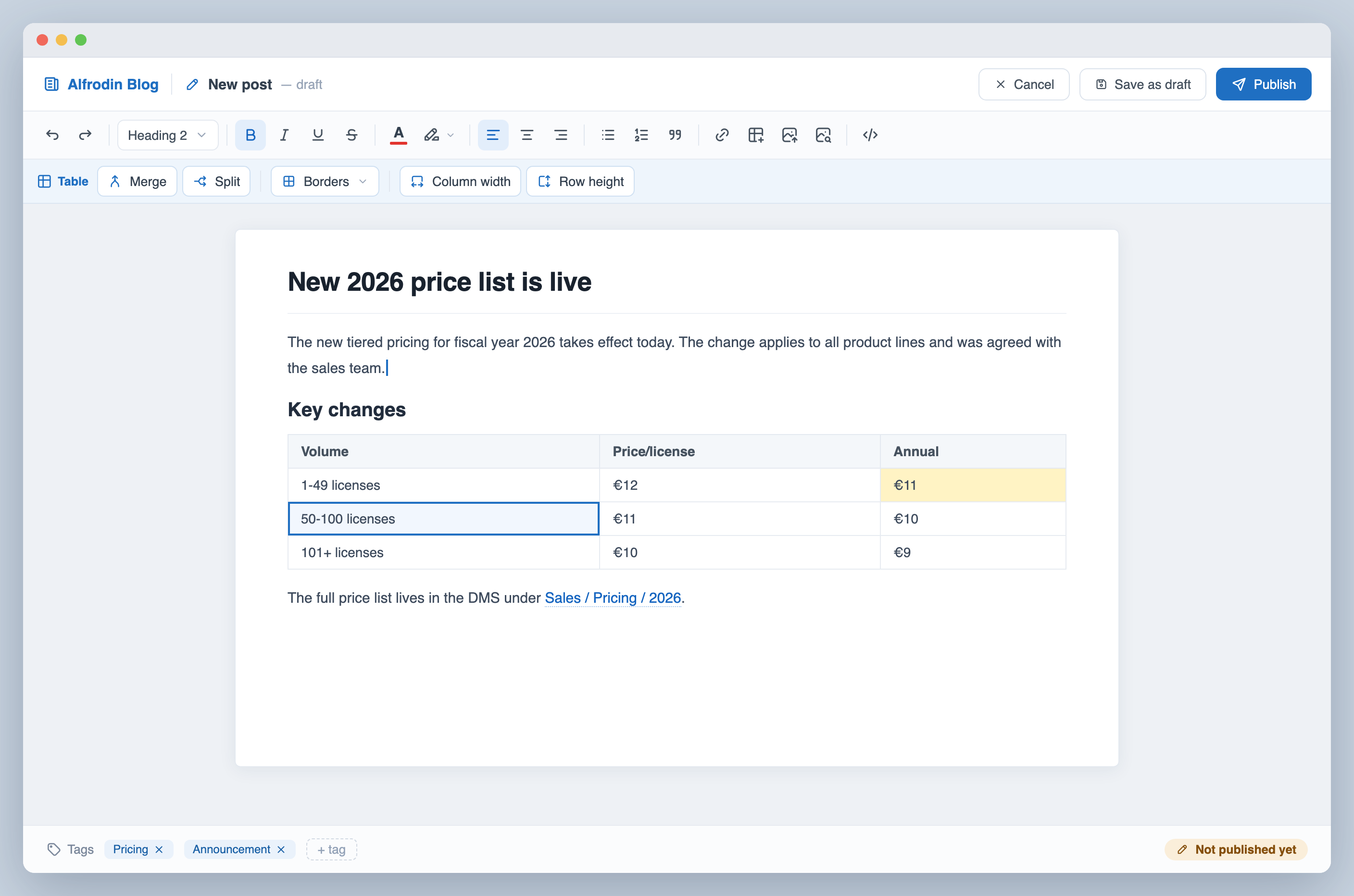The height and width of the screenshot is (896, 1354).
Task: Insert a new table
Action: coord(755,135)
